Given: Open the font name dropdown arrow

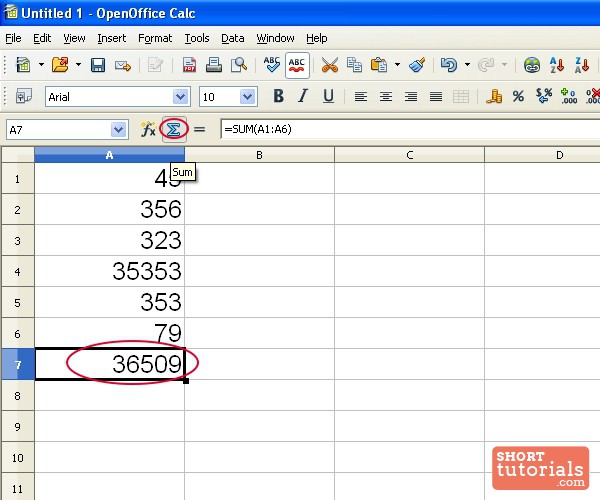Looking at the screenshot, I should point(181,97).
